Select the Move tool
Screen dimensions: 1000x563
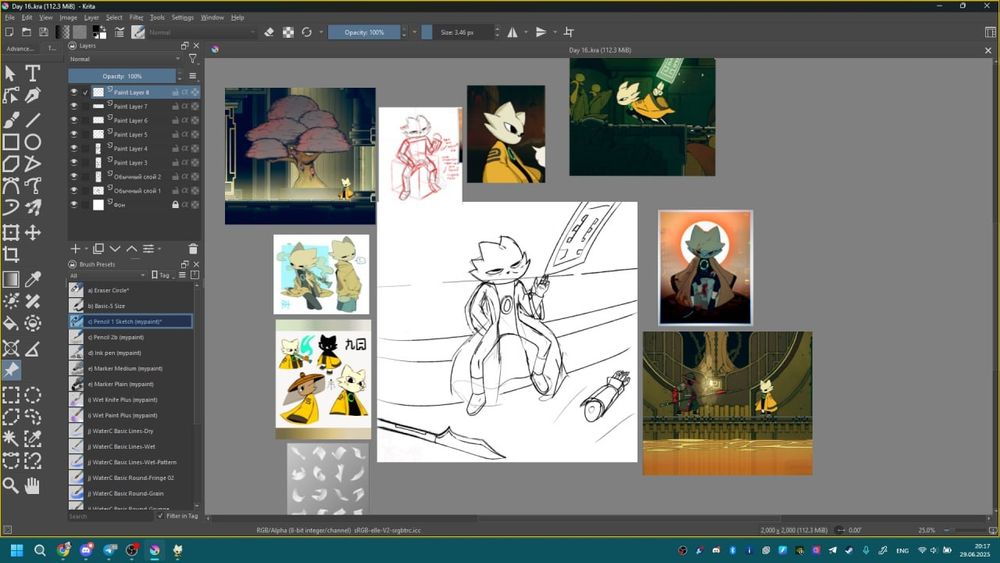[x=33, y=232]
